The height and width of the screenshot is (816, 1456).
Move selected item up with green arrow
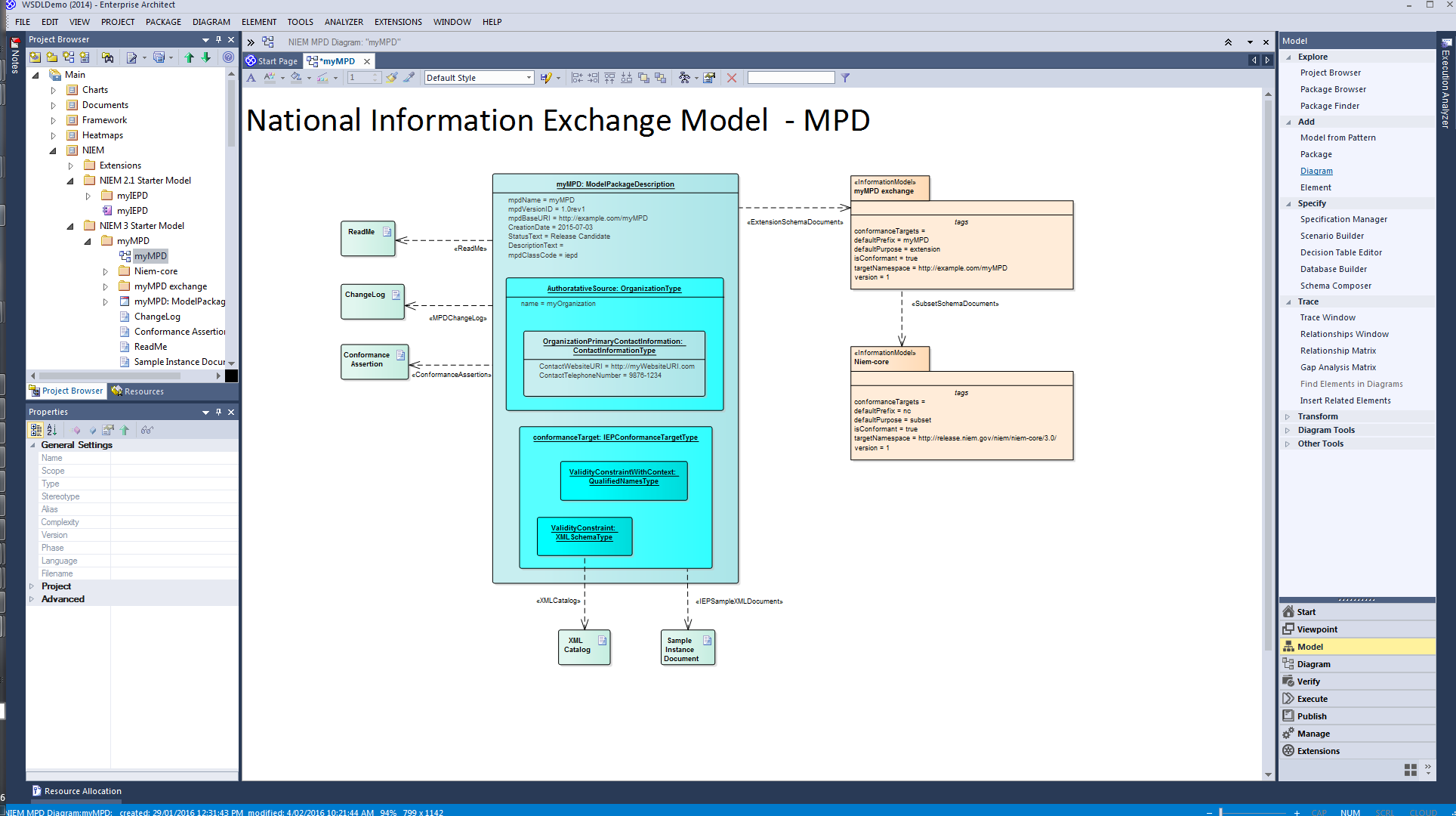pos(190,57)
